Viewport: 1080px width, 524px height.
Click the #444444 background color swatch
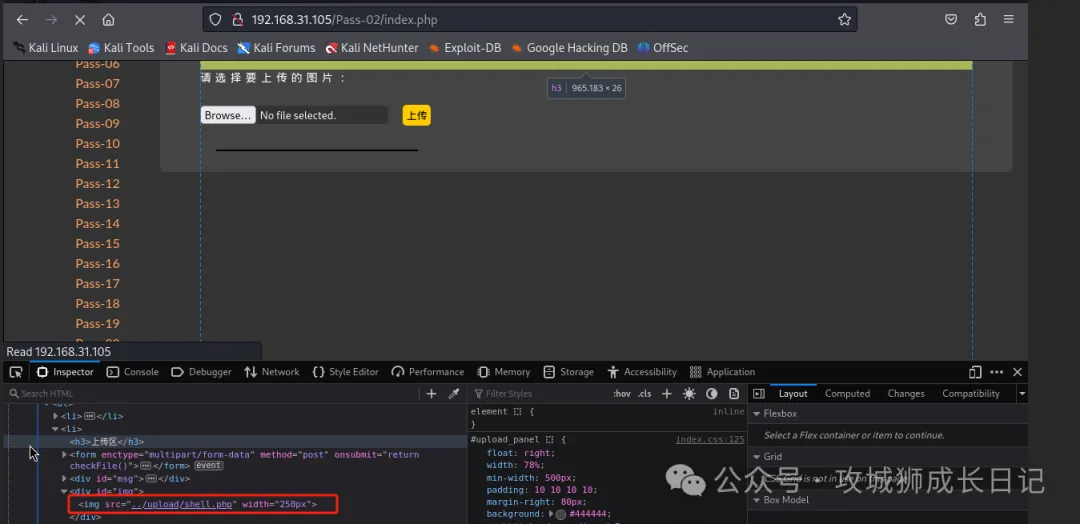click(562, 514)
